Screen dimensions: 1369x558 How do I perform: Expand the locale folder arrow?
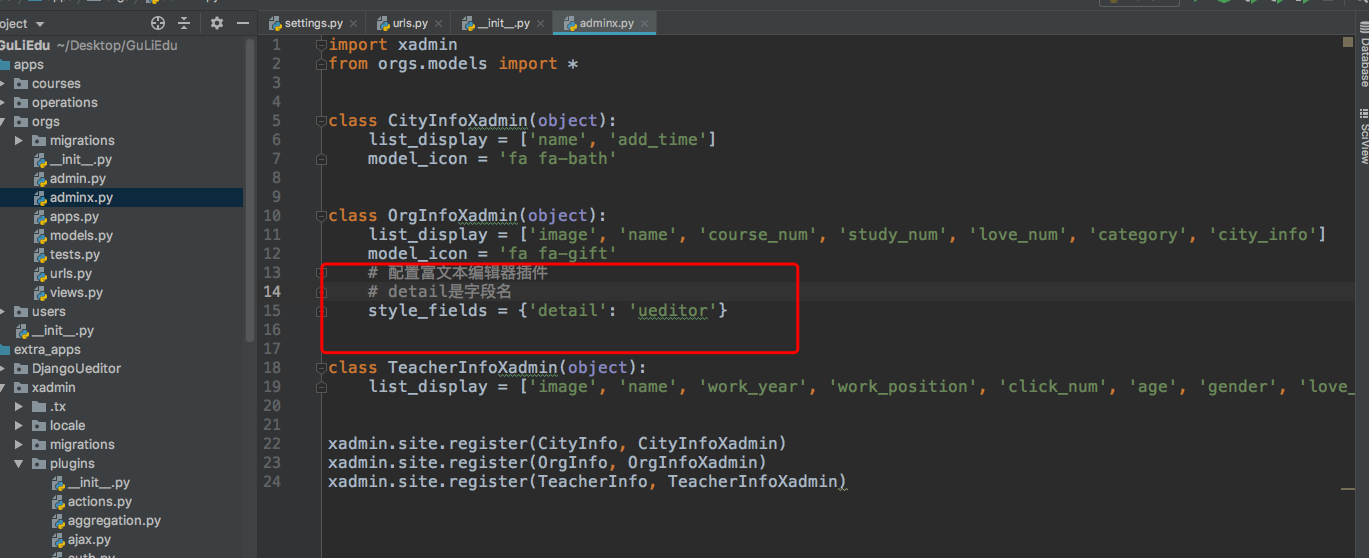tap(19, 425)
